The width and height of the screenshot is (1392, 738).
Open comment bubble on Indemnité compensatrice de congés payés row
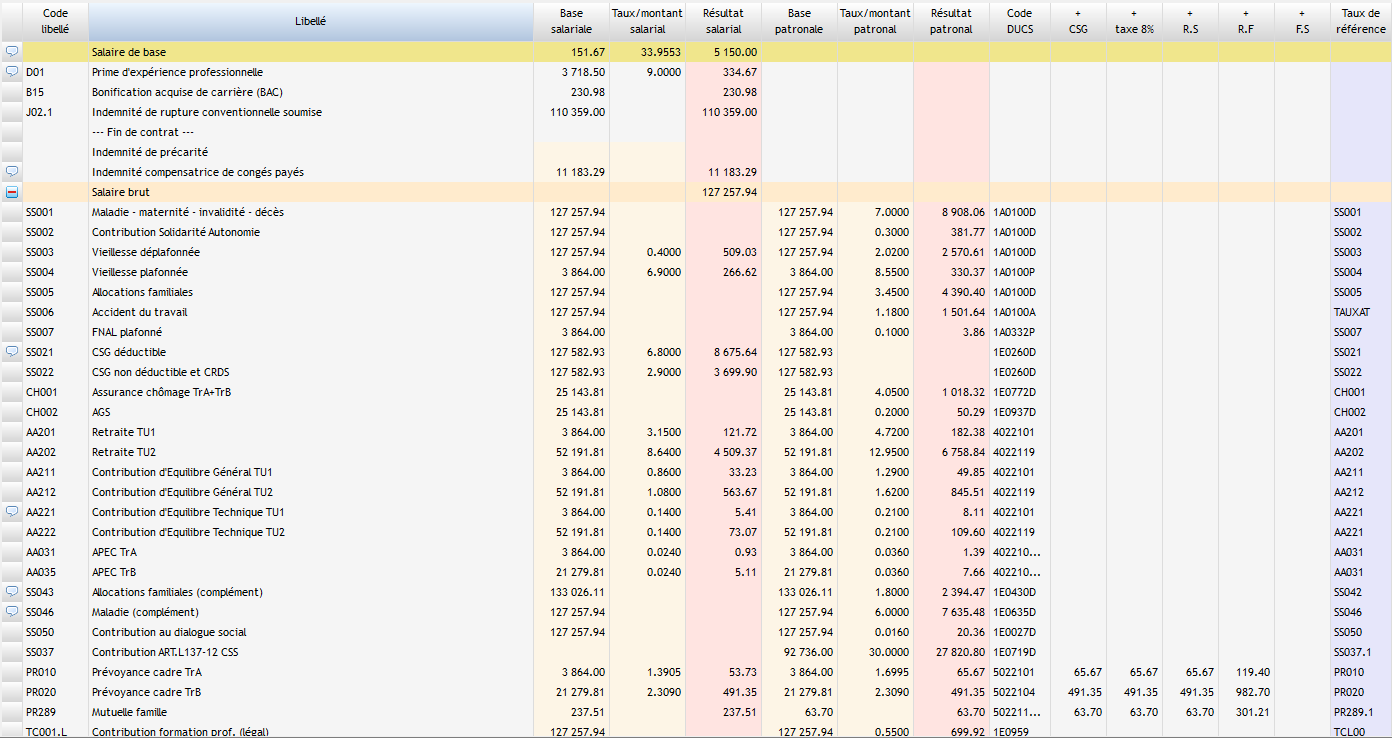(x=12, y=172)
